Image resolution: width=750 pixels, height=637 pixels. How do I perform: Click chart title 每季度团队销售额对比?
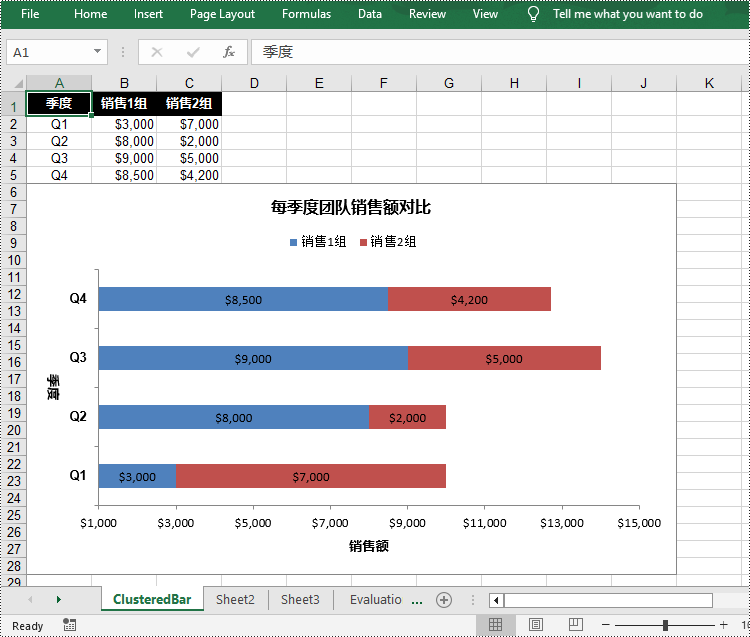(x=351, y=208)
